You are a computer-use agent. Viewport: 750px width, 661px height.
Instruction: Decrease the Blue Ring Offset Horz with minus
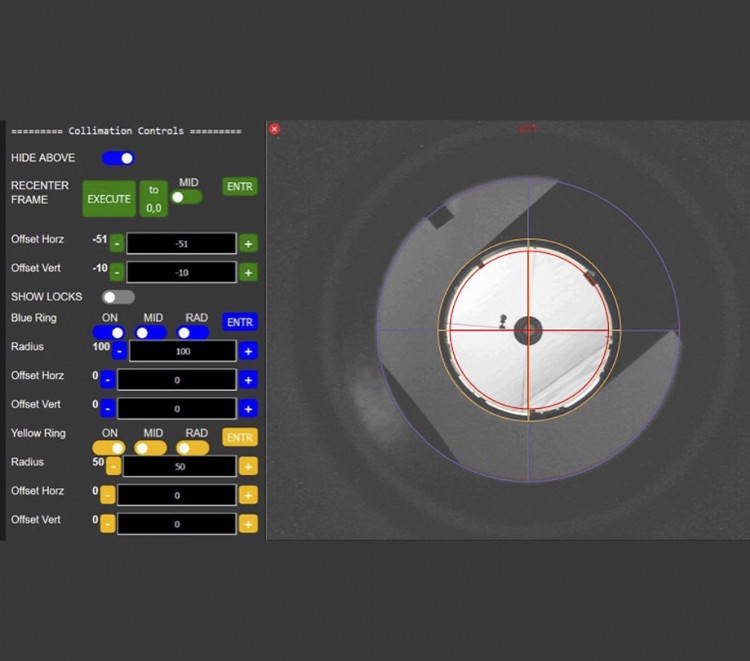(x=108, y=380)
